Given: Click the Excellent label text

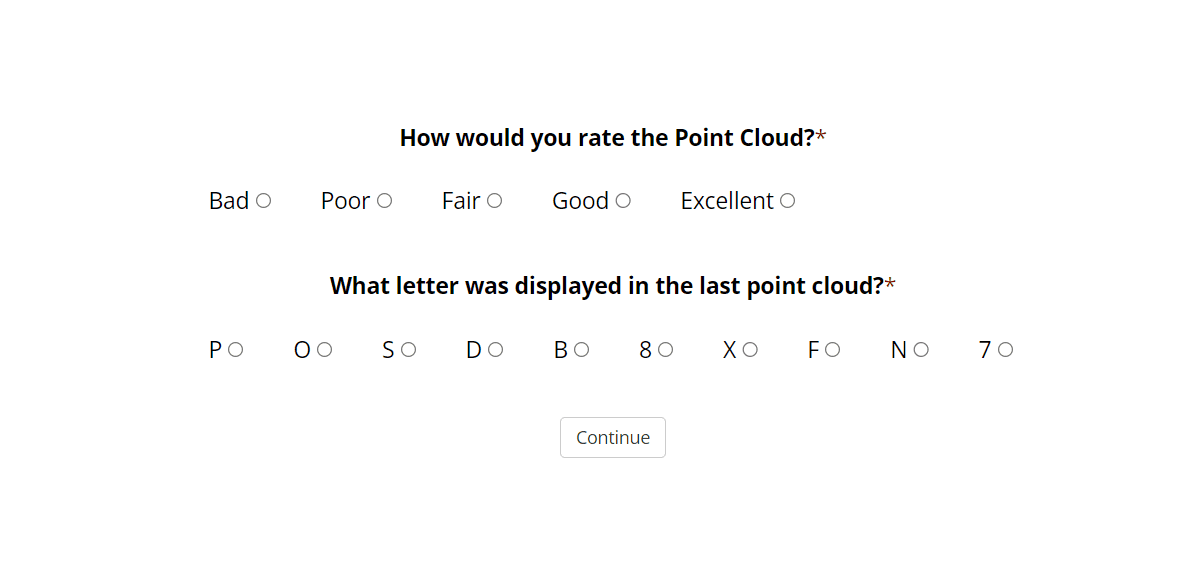Looking at the screenshot, I should coord(726,201).
